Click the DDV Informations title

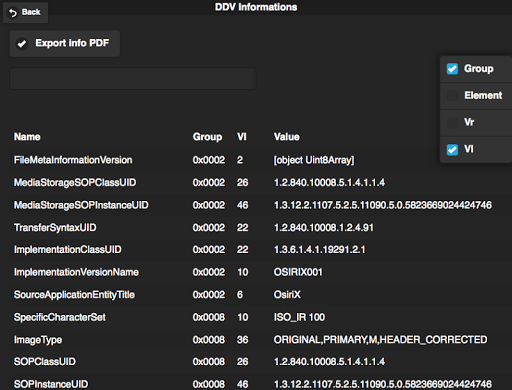point(256,7)
